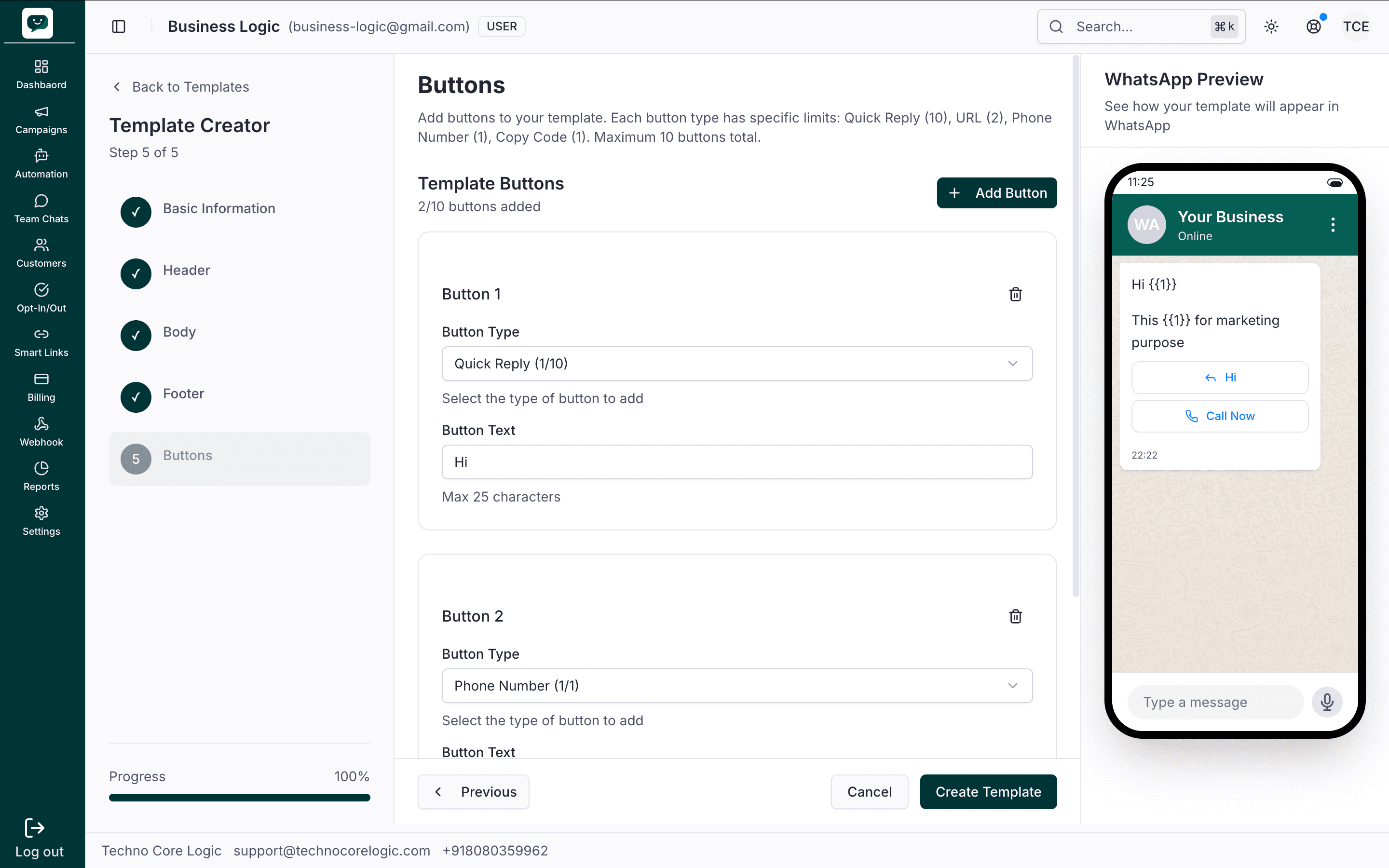1389x868 pixels.
Task: Click the microphone icon in phone preview
Action: [x=1327, y=702]
